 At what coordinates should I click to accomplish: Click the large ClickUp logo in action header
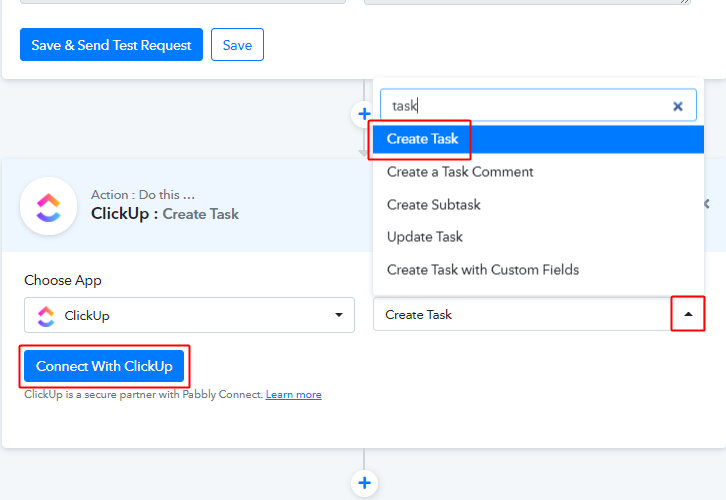[x=49, y=206]
